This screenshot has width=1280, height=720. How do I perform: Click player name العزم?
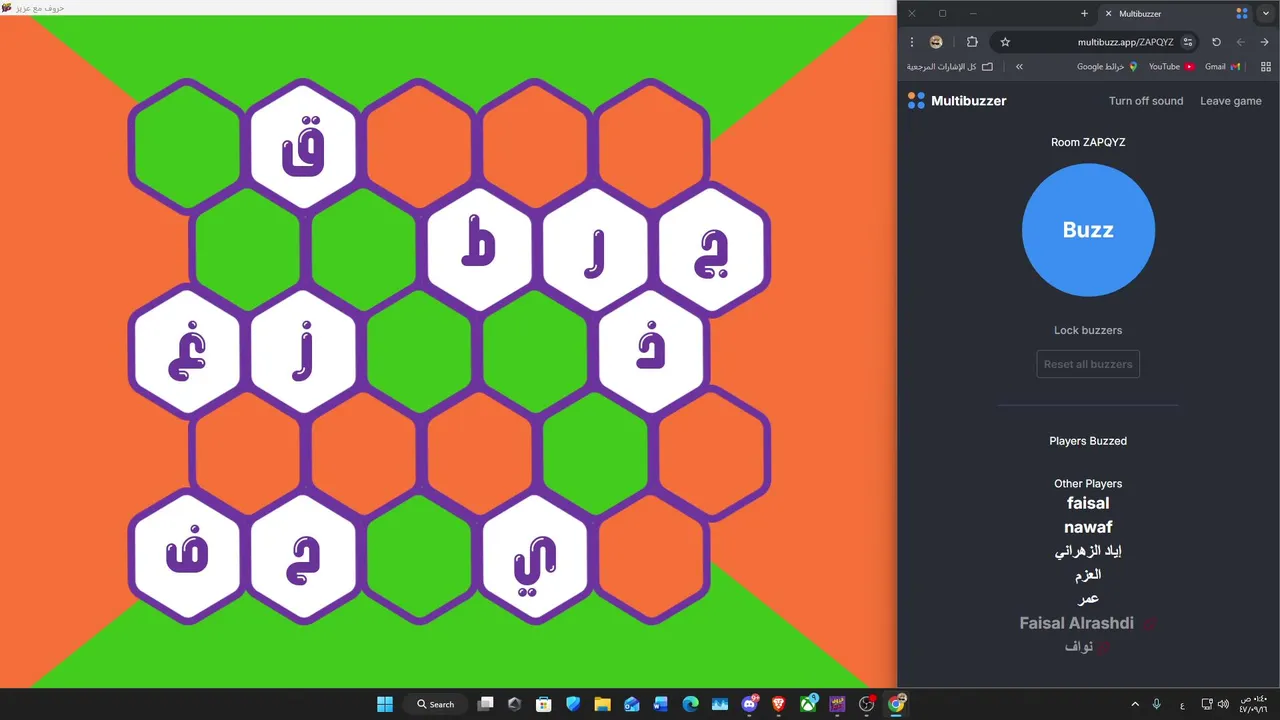pyautogui.click(x=1088, y=575)
